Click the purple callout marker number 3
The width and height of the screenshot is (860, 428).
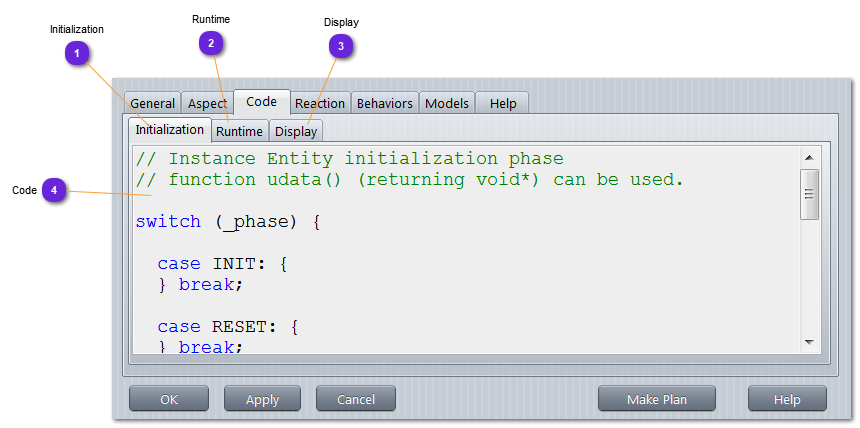[x=341, y=46]
